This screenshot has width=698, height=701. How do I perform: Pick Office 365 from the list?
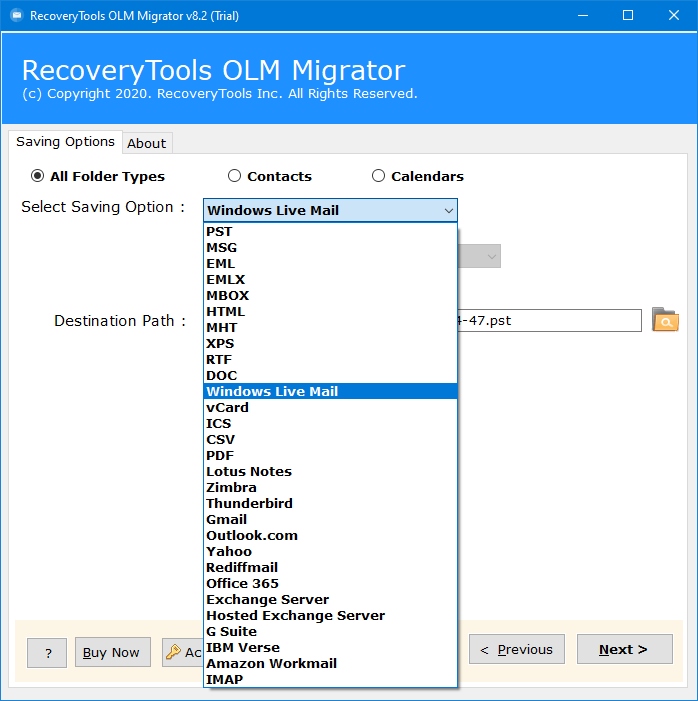330,583
